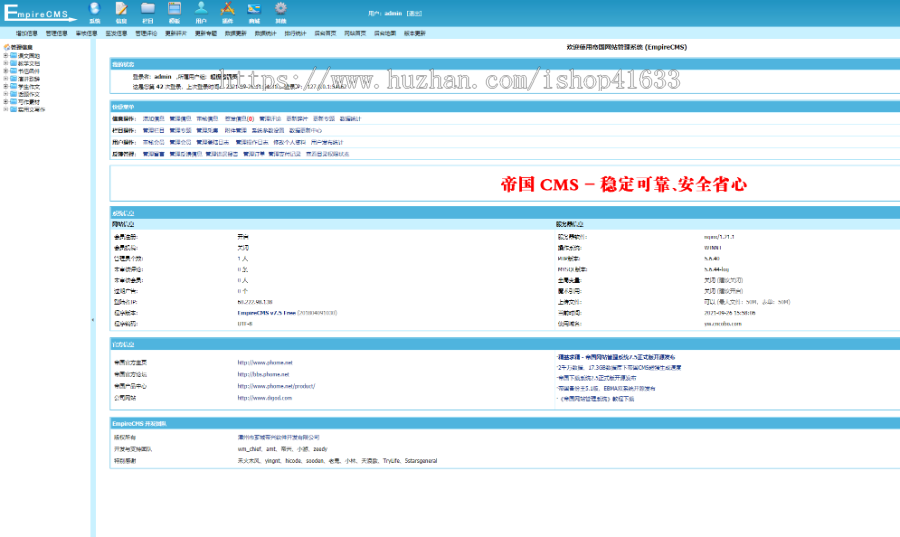Open the EmpireCMS v7.5 Free version link

[266, 313]
